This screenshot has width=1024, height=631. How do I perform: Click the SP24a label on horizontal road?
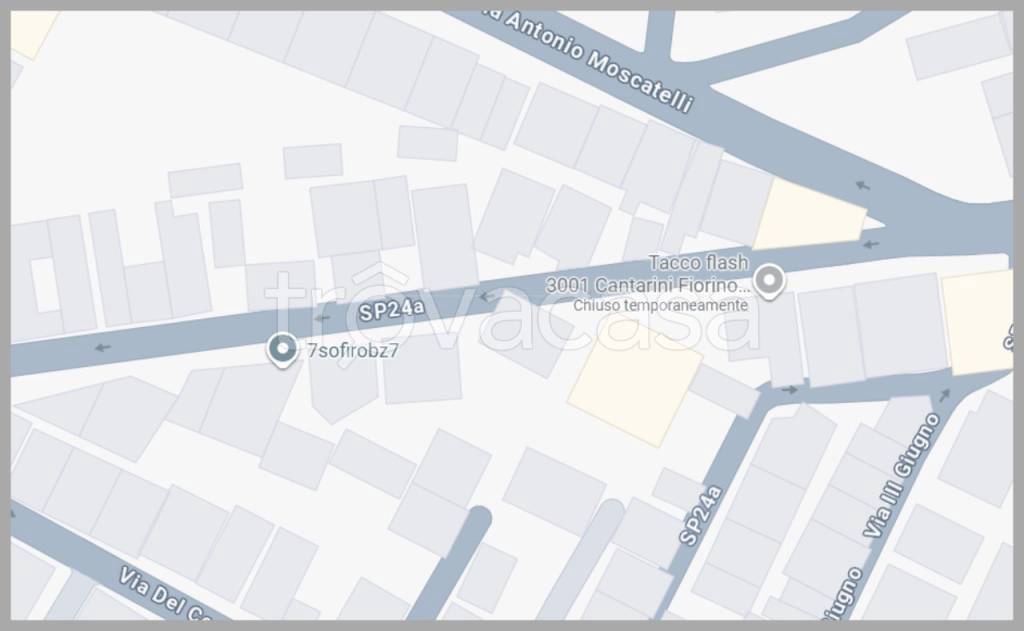(391, 308)
